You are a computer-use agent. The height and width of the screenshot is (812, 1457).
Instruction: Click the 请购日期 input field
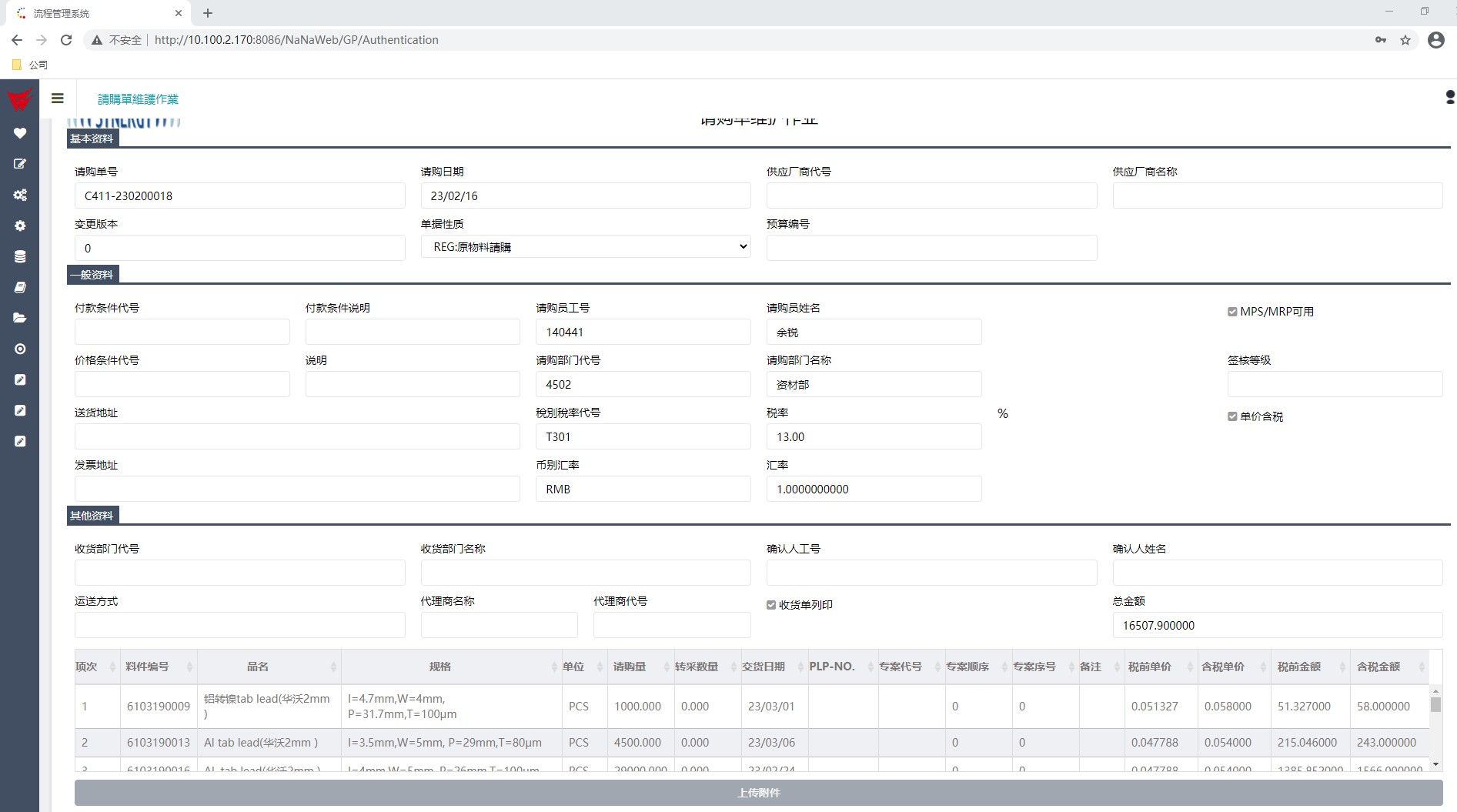pyautogui.click(x=586, y=195)
